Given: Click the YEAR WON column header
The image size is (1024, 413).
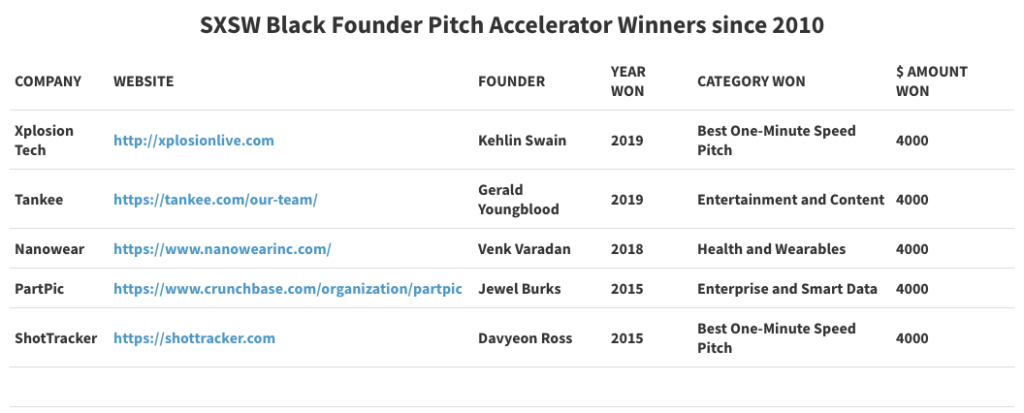Looking at the screenshot, I should click(x=628, y=81).
